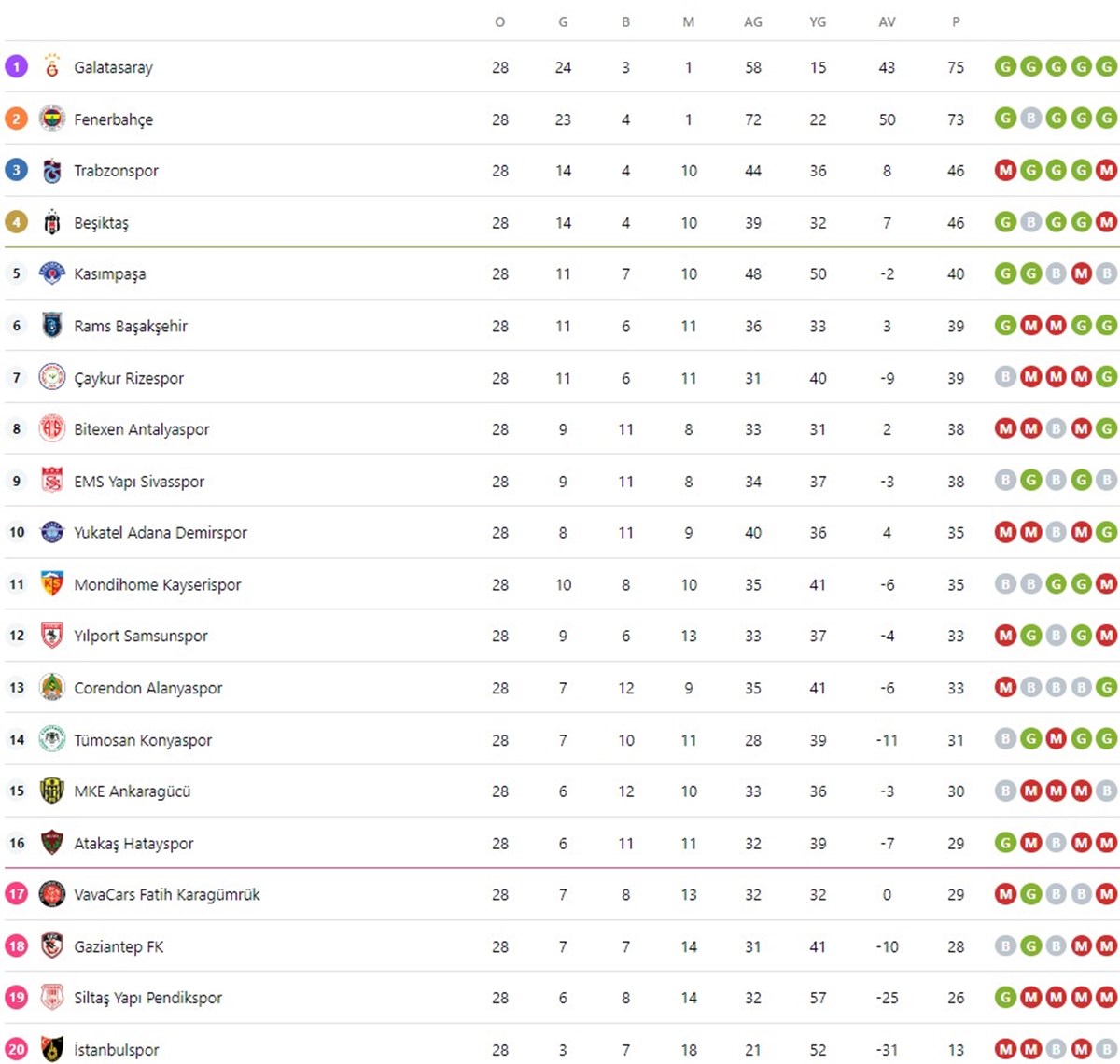Click the Kasımpaşa club badge
Image resolution: width=1120 pixels, height=1064 pixels.
(52, 273)
